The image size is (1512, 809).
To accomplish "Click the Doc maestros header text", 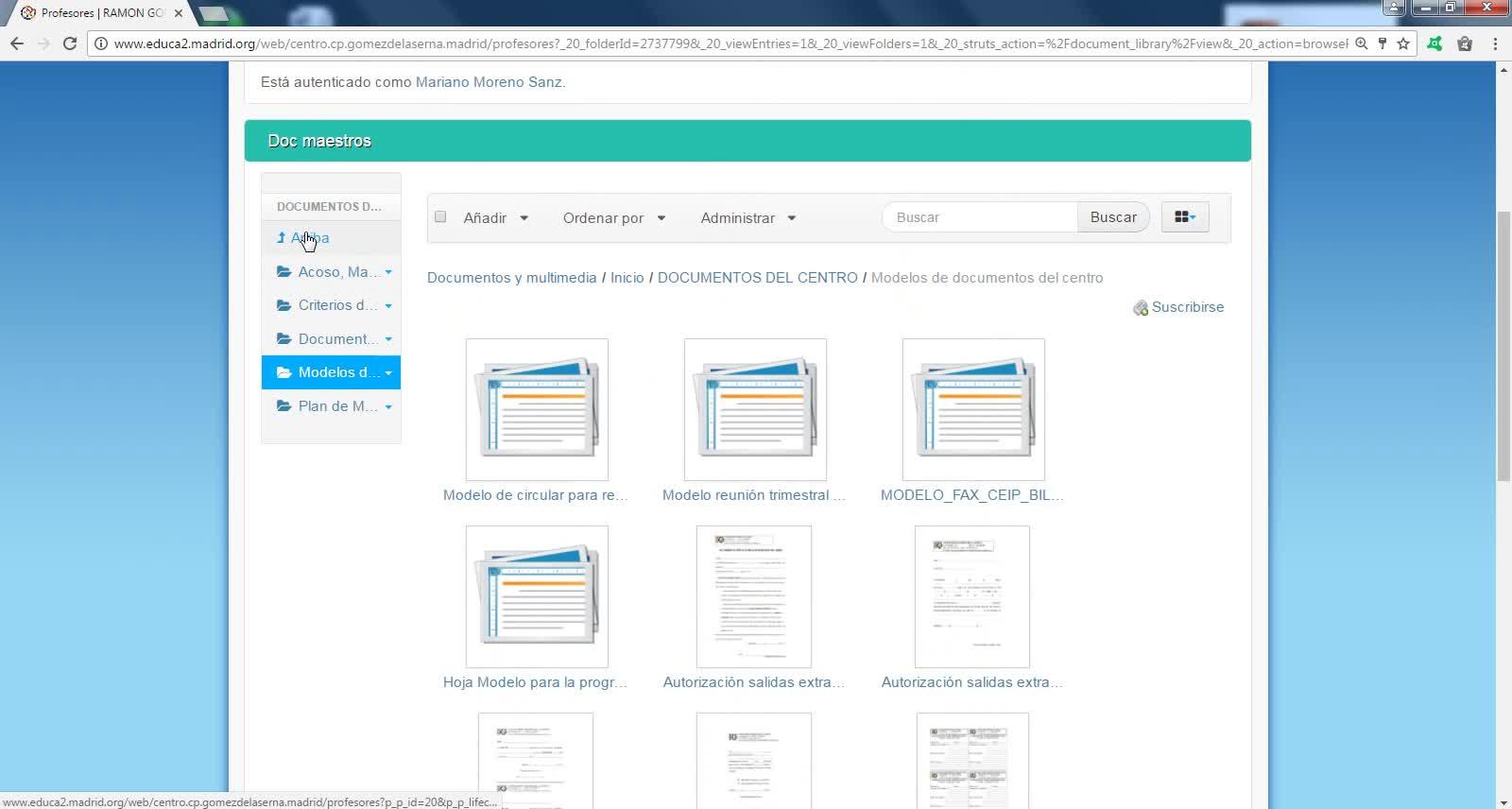I will pos(319,141).
